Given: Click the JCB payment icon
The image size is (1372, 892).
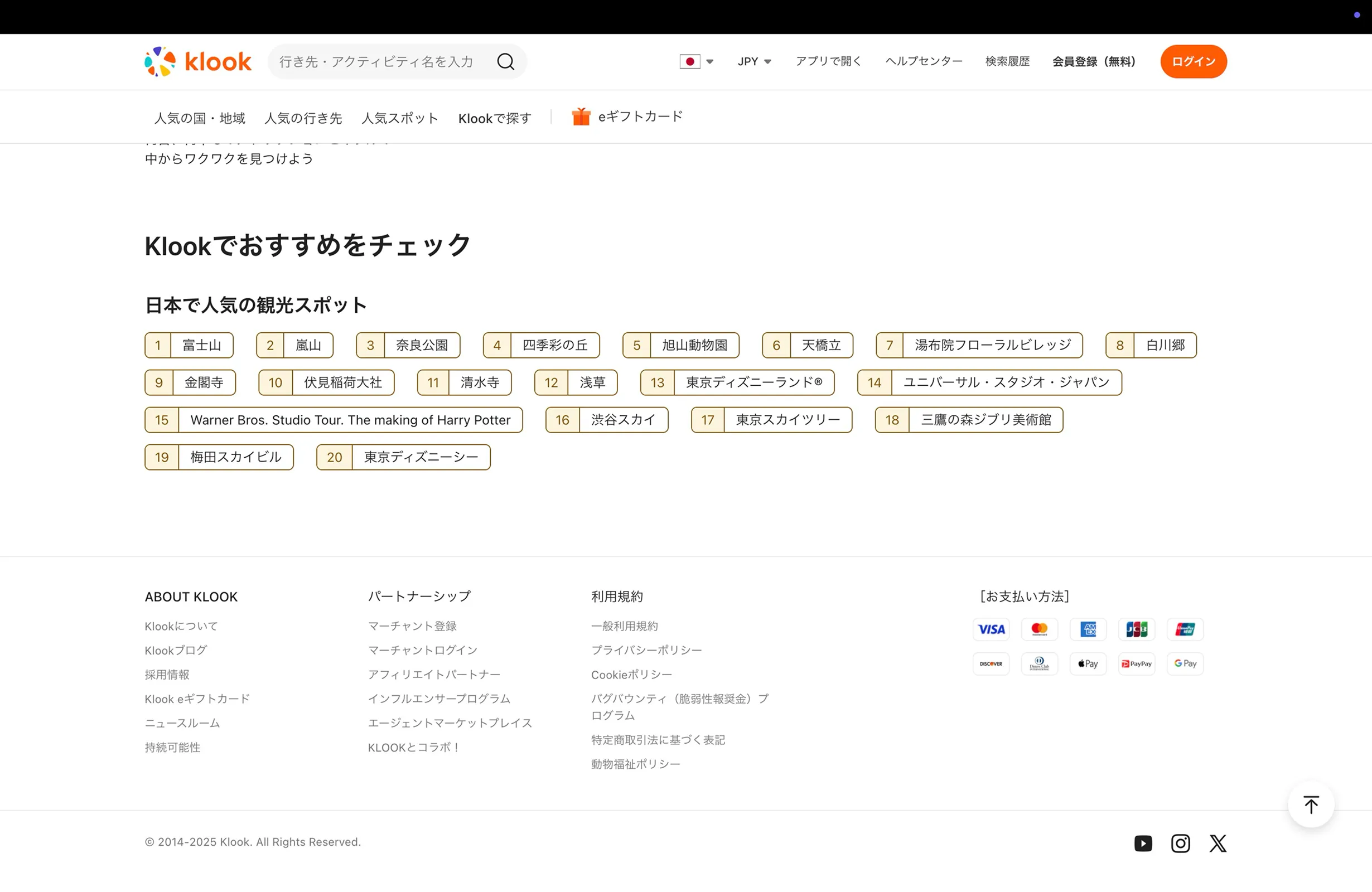Looking at the screenshot, I should click(x=1136, y=629).
